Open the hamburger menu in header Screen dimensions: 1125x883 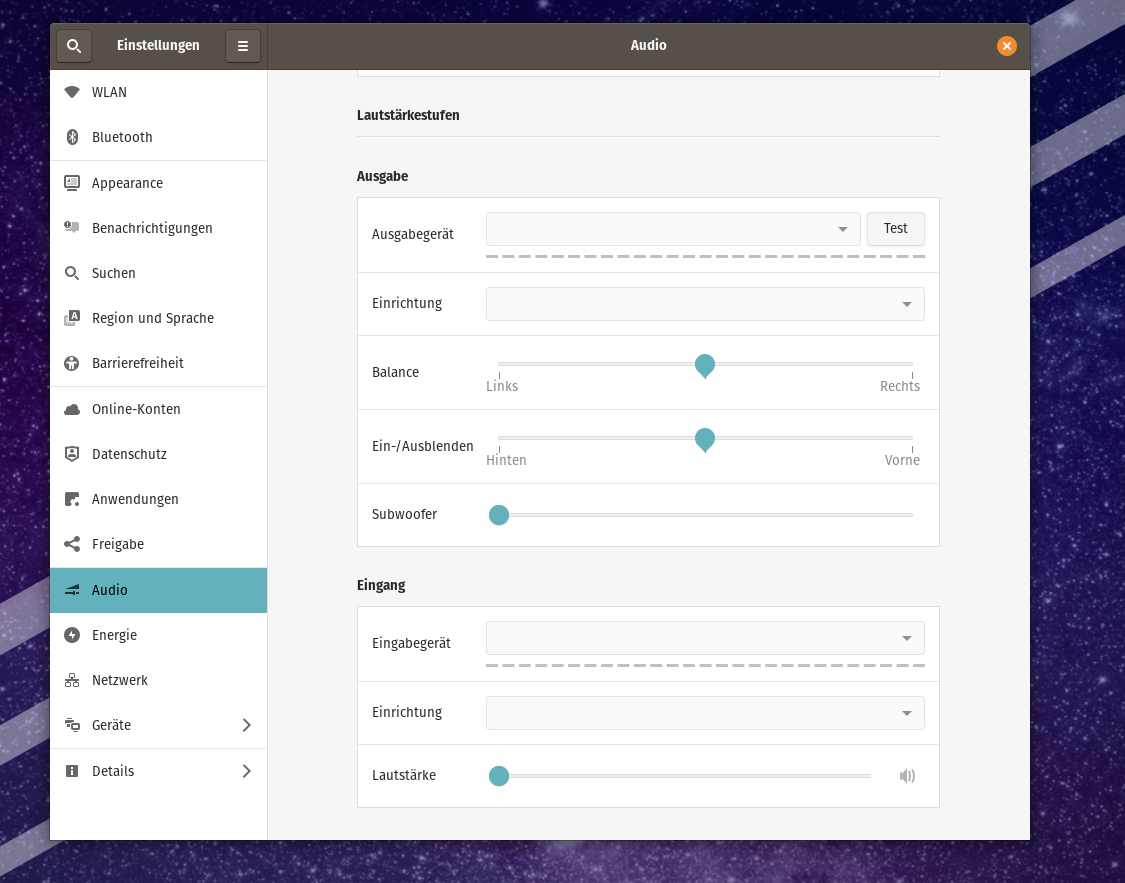243,46
